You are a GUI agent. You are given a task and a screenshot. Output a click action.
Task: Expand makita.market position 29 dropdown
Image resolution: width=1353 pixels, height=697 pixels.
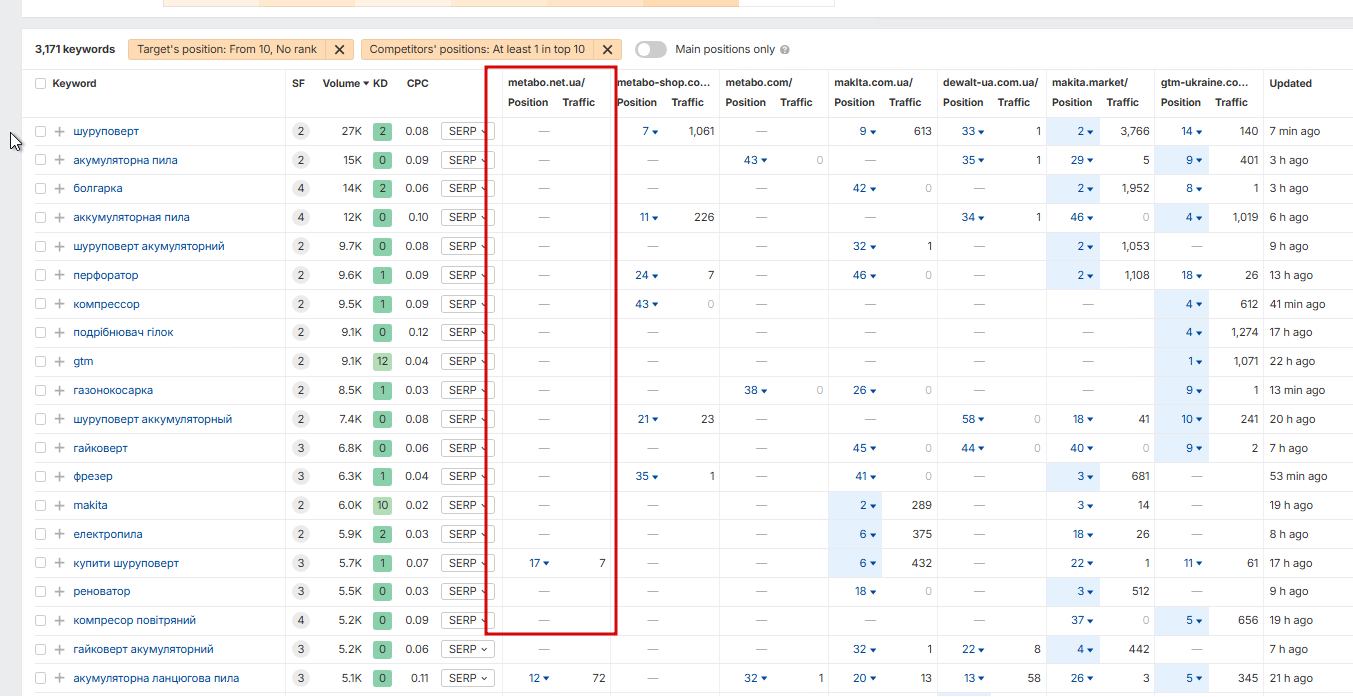coord(1084,160)
